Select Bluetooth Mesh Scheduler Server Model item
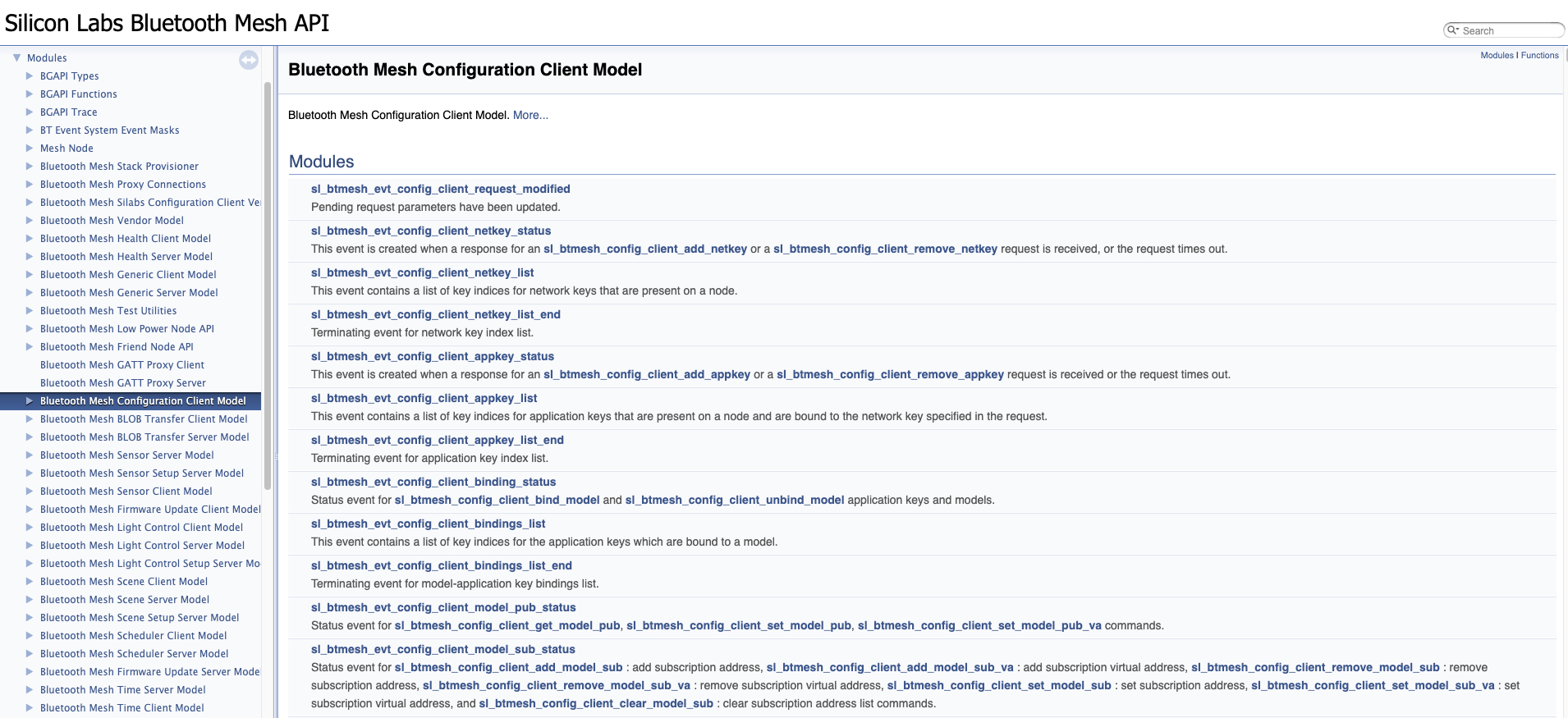Viewport: 1568px width, 718px height. point(135,653)
